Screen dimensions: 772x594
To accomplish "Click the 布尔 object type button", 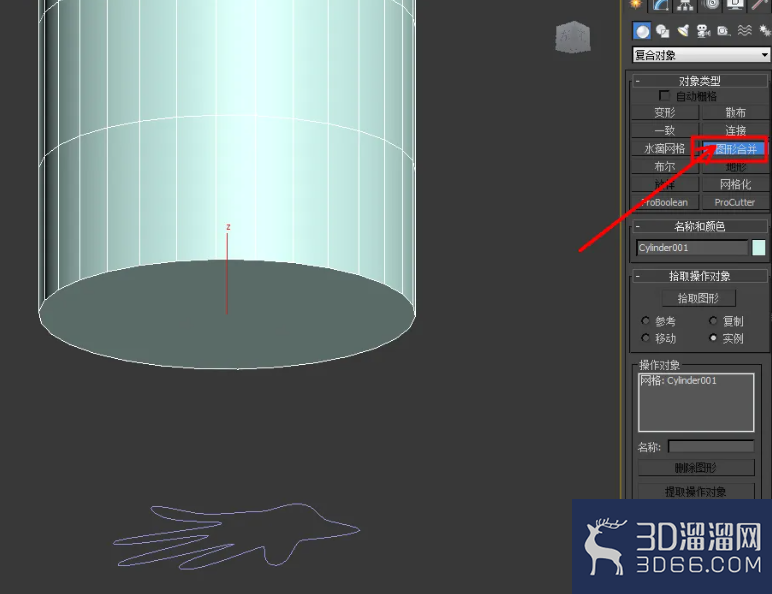I will [x=665, y=166].
